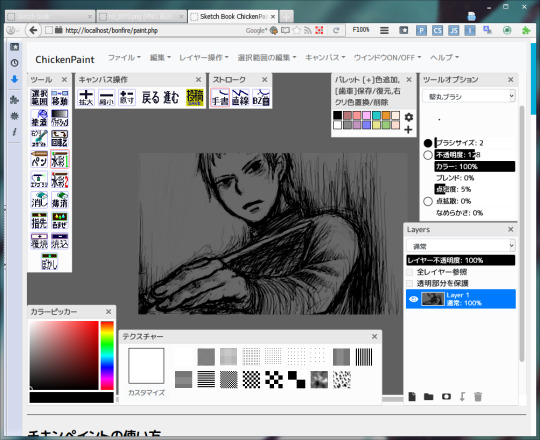540x440 pixels.
Task: Click 戻る undo button
Action: (x=150, y=97)
